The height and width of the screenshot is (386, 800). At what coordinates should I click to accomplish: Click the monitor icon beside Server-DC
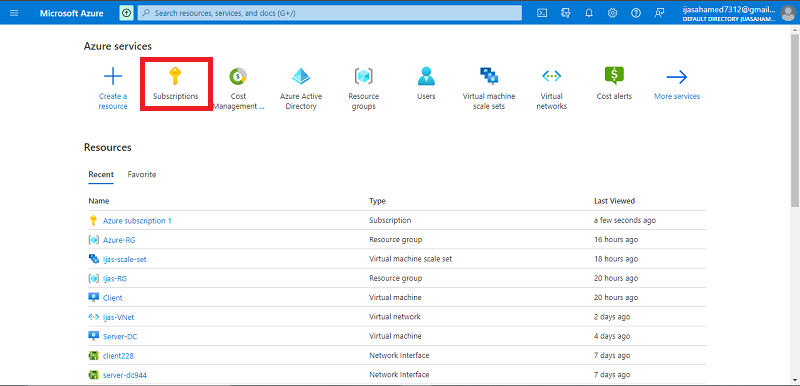click(x=93, y=336)
